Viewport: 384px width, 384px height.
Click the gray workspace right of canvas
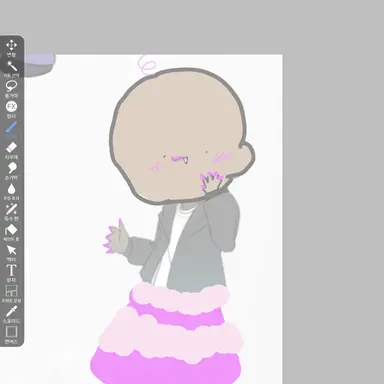tap(333, 217)
